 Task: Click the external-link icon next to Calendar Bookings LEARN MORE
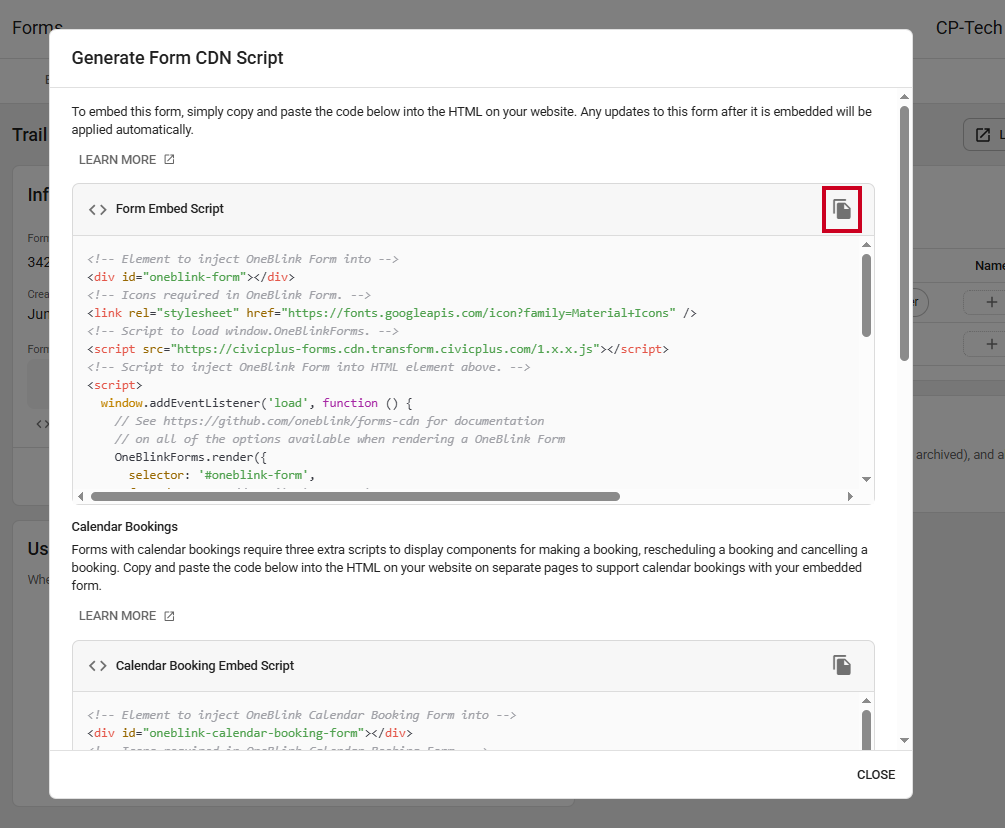(169, 616)
